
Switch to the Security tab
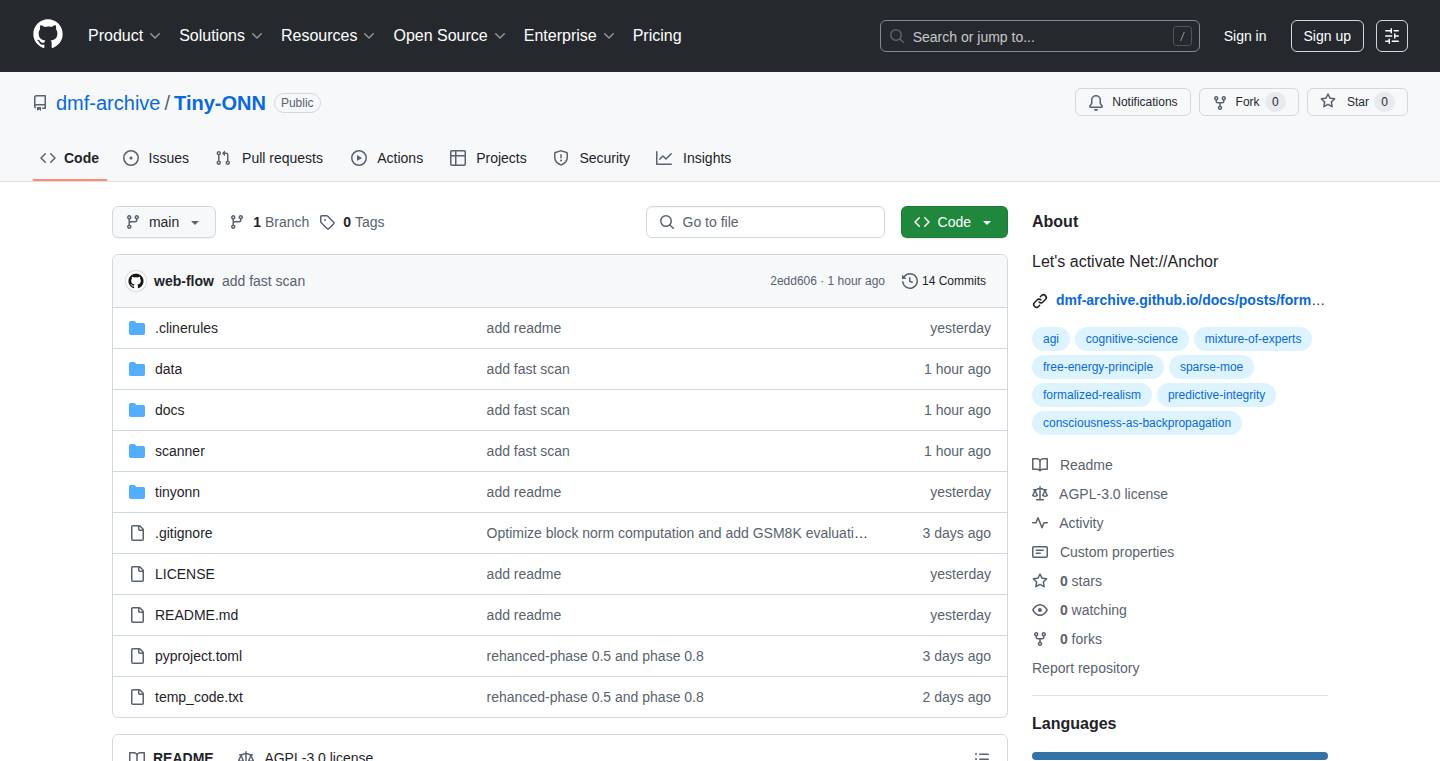(592, 158)
